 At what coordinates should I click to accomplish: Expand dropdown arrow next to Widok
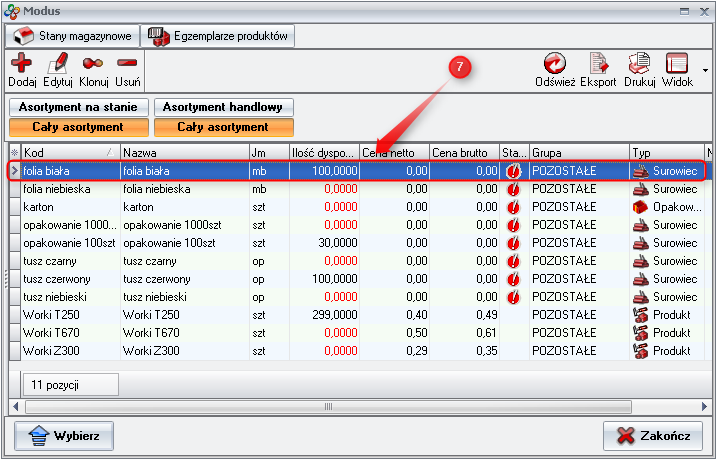(705, 71)
